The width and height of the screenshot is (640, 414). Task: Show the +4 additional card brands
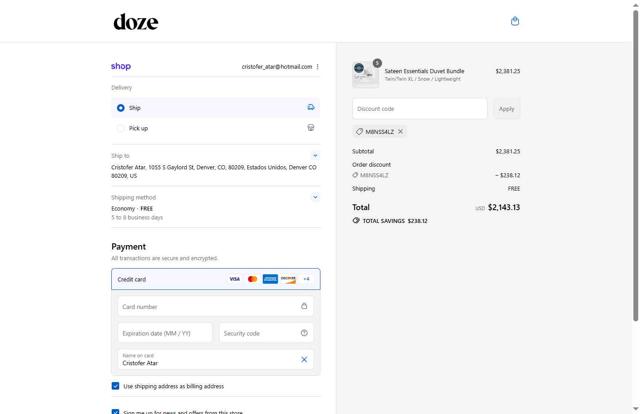[306, 279]
